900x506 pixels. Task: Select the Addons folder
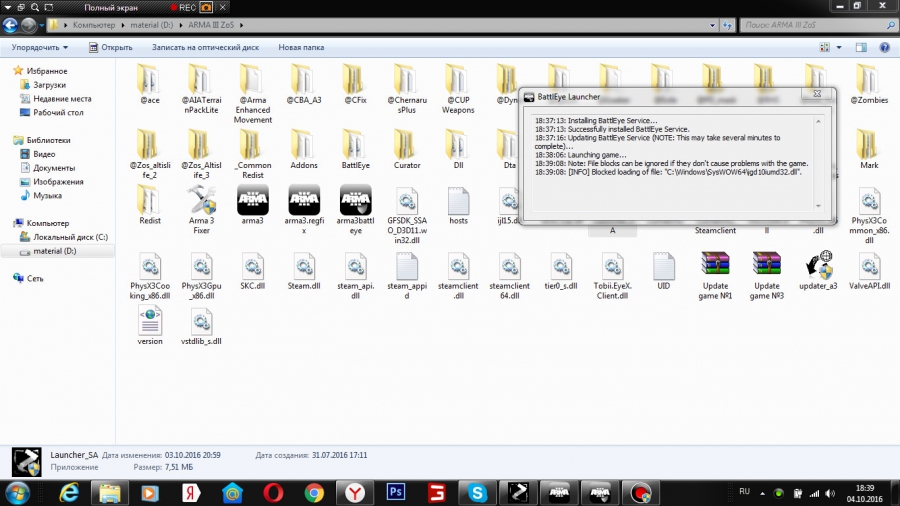(304, 150)
